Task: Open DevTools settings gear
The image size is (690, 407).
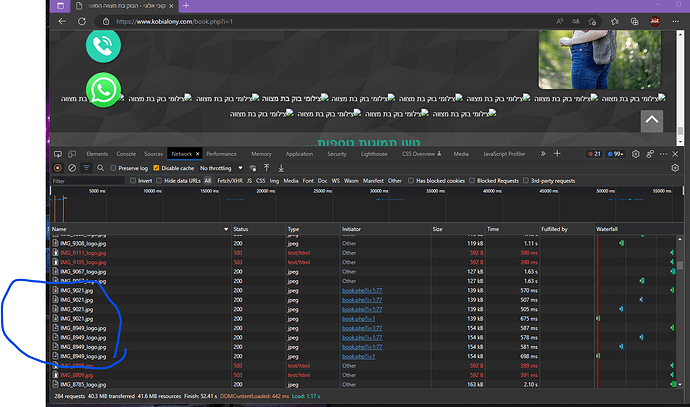Action: pos(635,154)
